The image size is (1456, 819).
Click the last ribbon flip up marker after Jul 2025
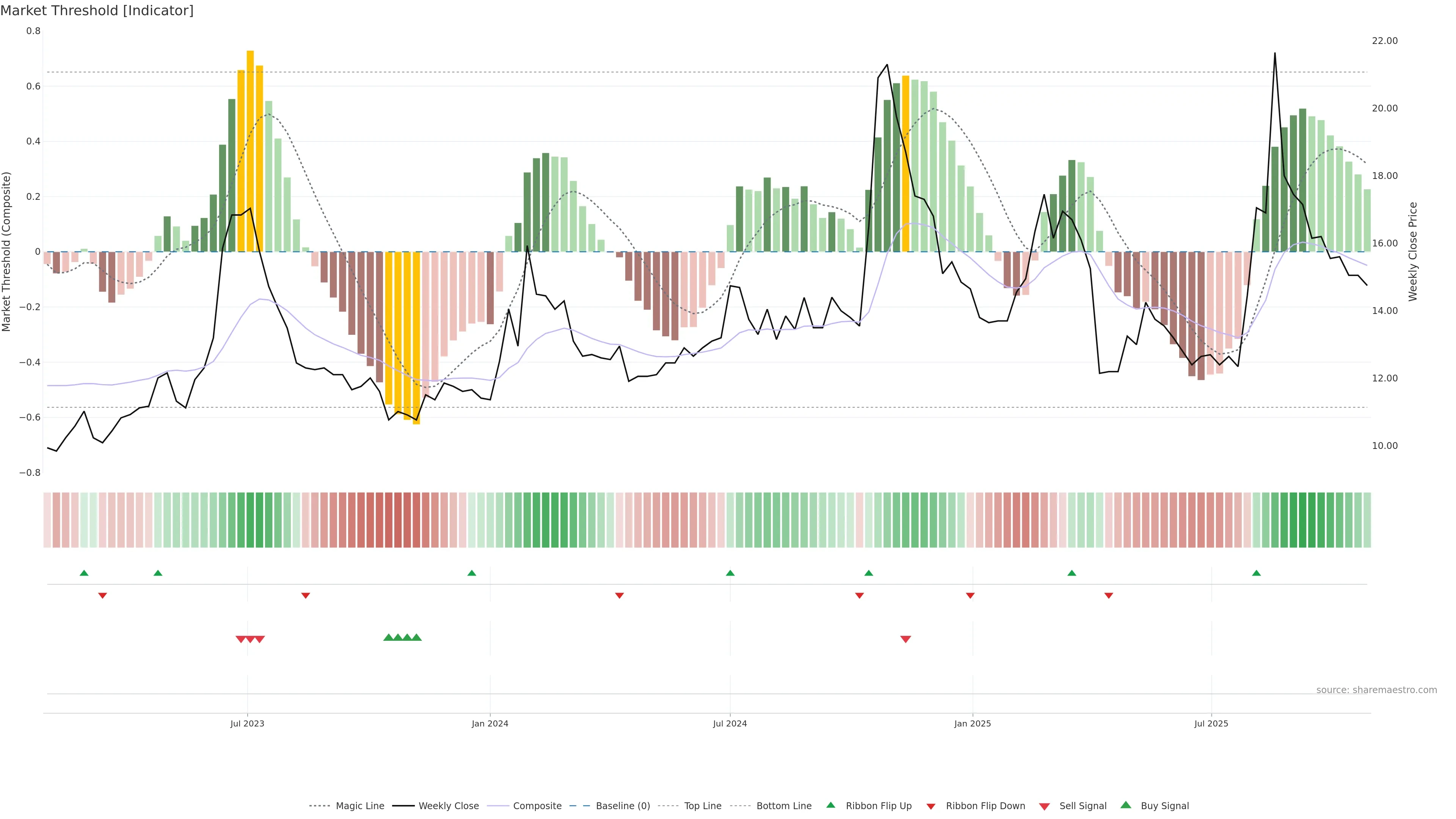coord(1256,573)
